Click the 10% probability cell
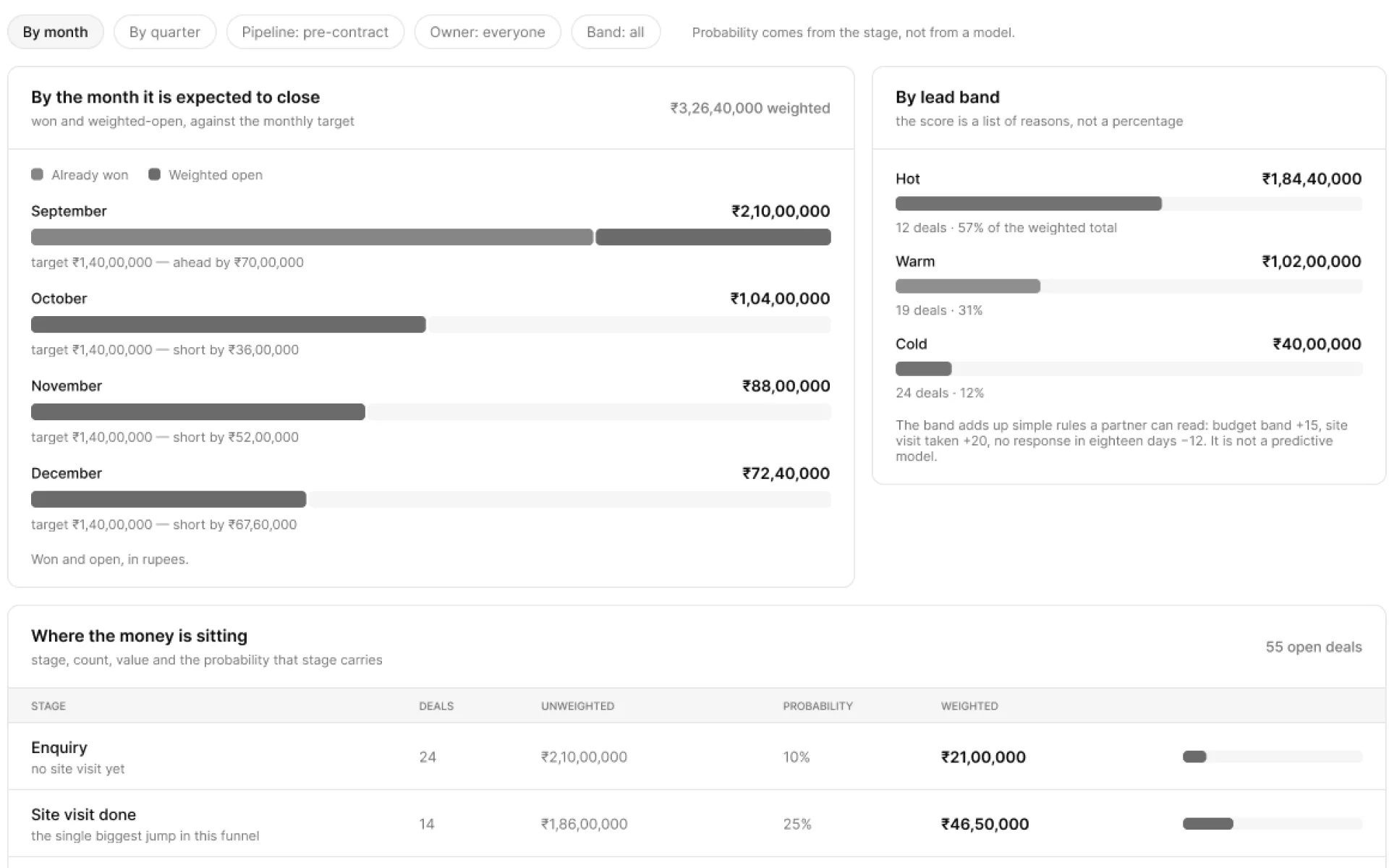Image resolution: width=1389 pixels, height=868 pixels. pyautogui.click(x=797, y=757)
